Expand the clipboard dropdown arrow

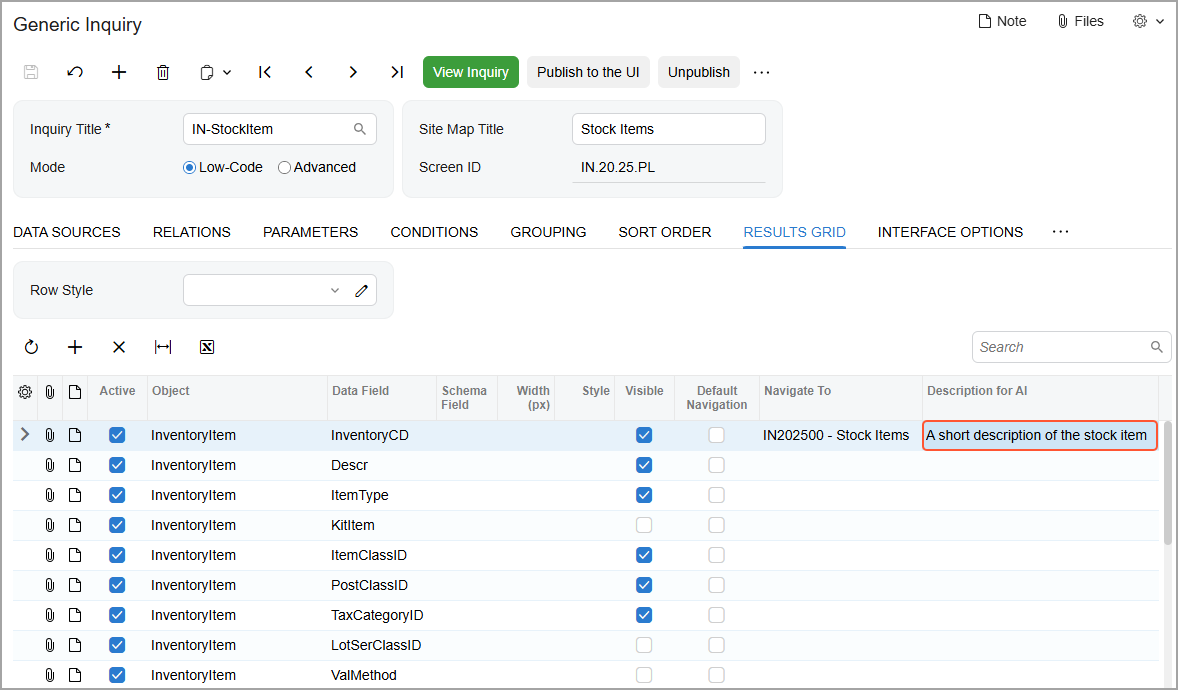click(x=227, y=73)
